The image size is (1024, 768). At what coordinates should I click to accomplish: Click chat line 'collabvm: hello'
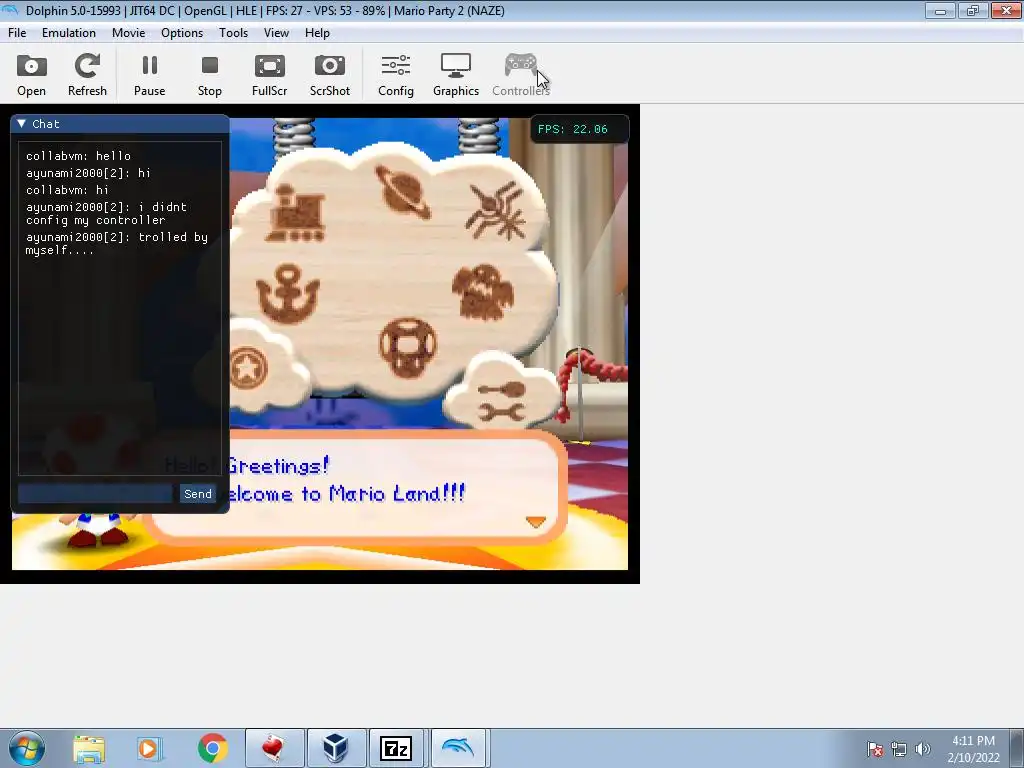78,156
